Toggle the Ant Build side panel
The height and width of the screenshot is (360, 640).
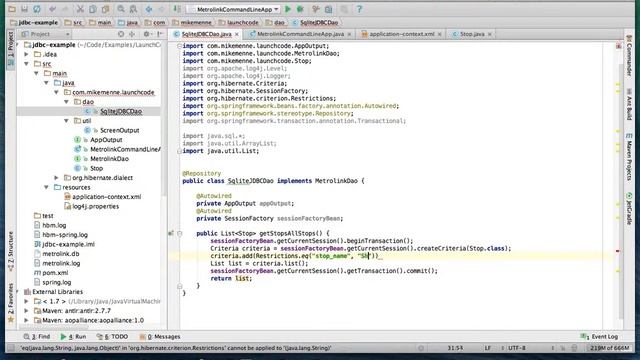pos(629,104)
